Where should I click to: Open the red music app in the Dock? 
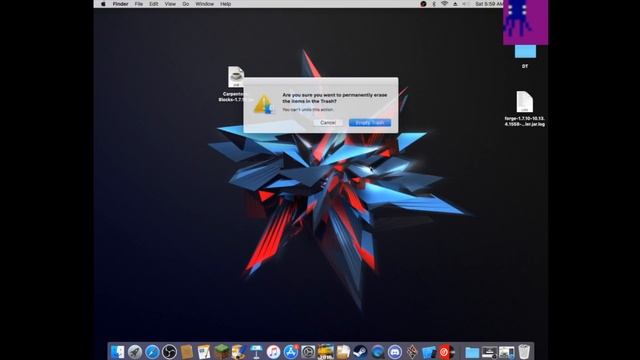pyautogui.click(x=447, y=351)
